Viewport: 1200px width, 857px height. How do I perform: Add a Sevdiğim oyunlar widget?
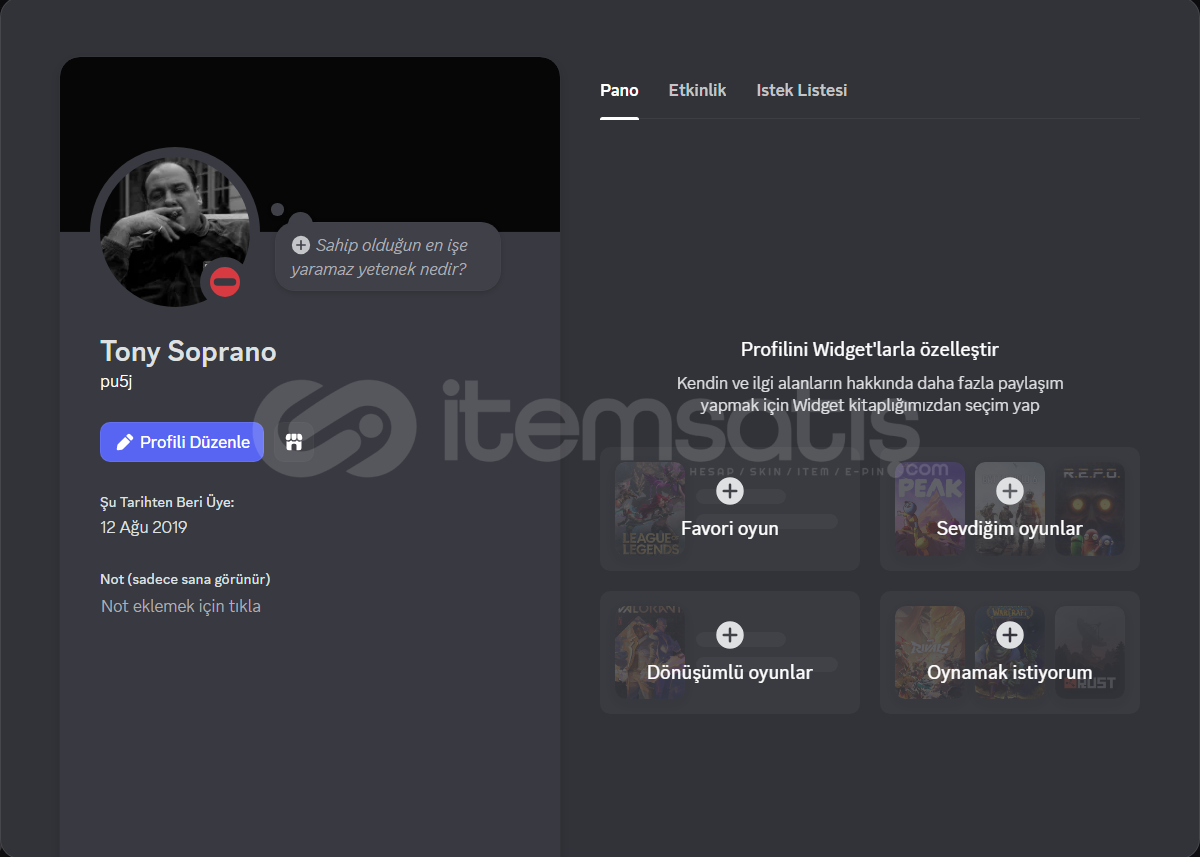pos(1010,509)
